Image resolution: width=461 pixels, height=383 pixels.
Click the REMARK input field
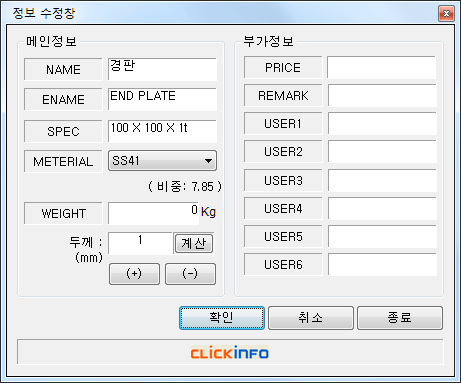tap(382, 95)
